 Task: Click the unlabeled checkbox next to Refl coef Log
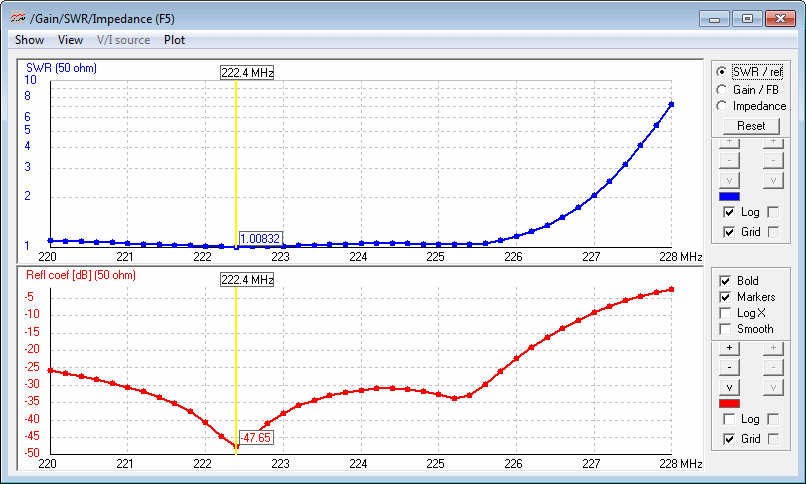click(773, 419)
